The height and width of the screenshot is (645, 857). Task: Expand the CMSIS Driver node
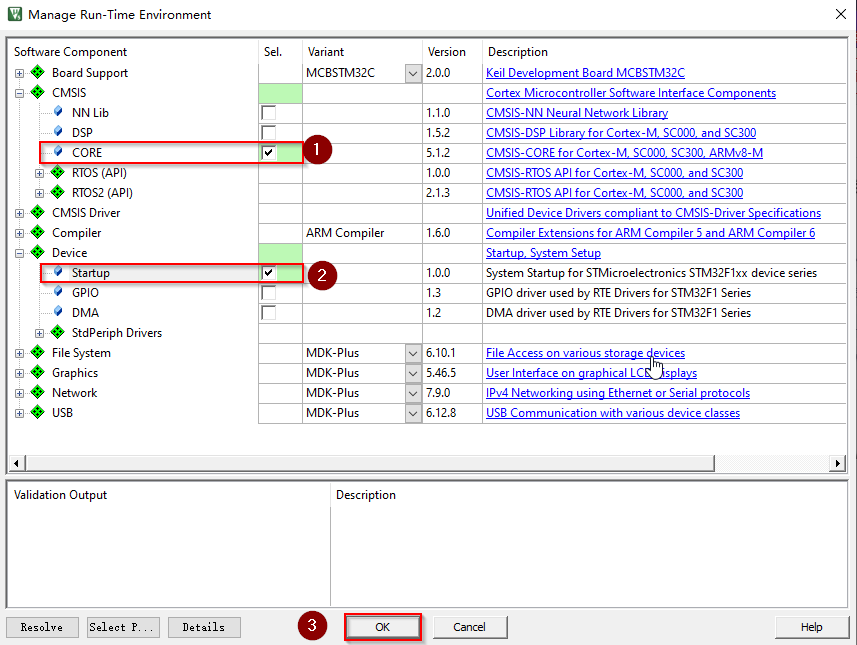click(20, 213)
